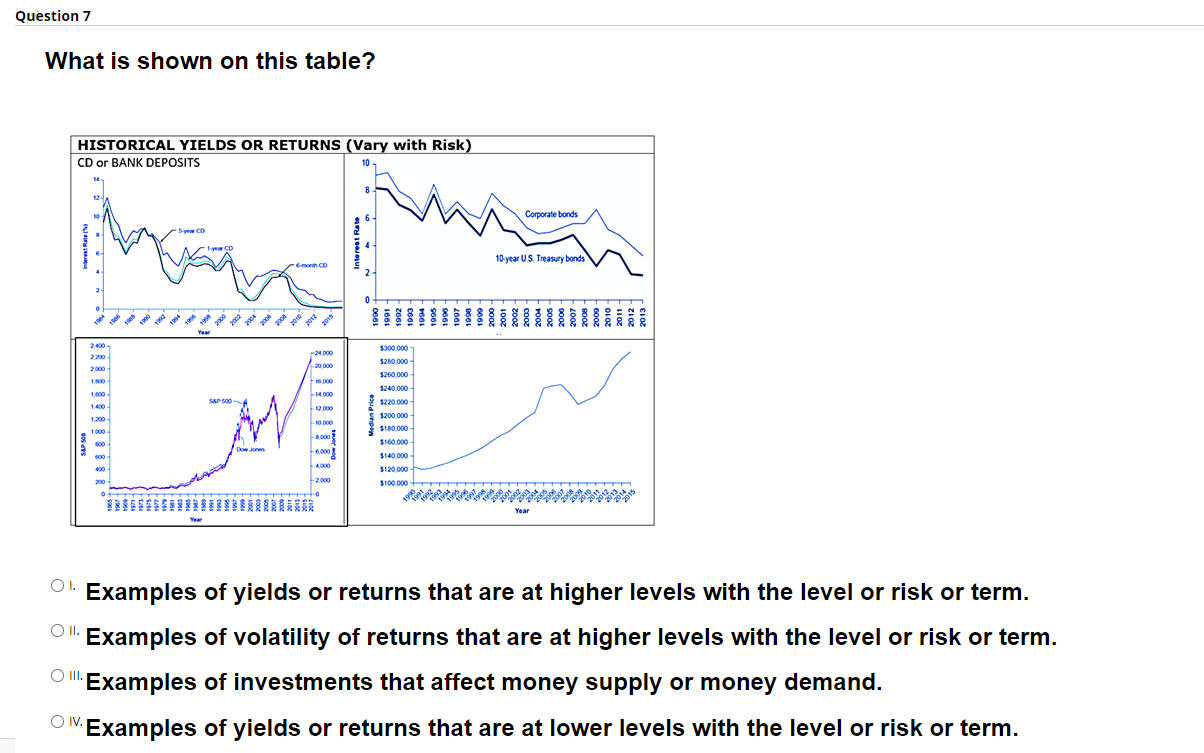
Task: Click the question text asking what the table shows
Action: point(207,61)
